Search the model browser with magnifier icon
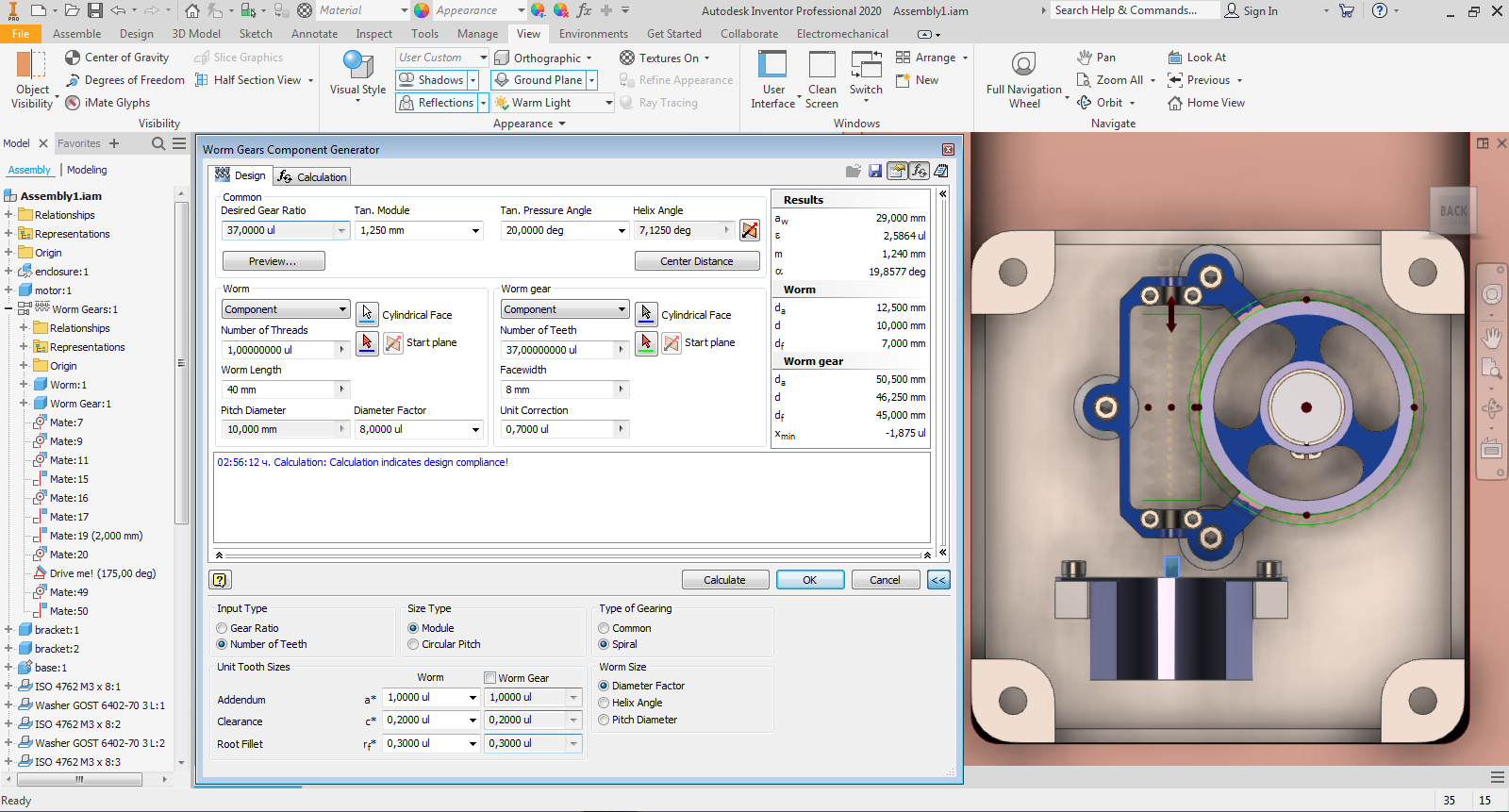The image size is (1509, 812). coord(158,143)
